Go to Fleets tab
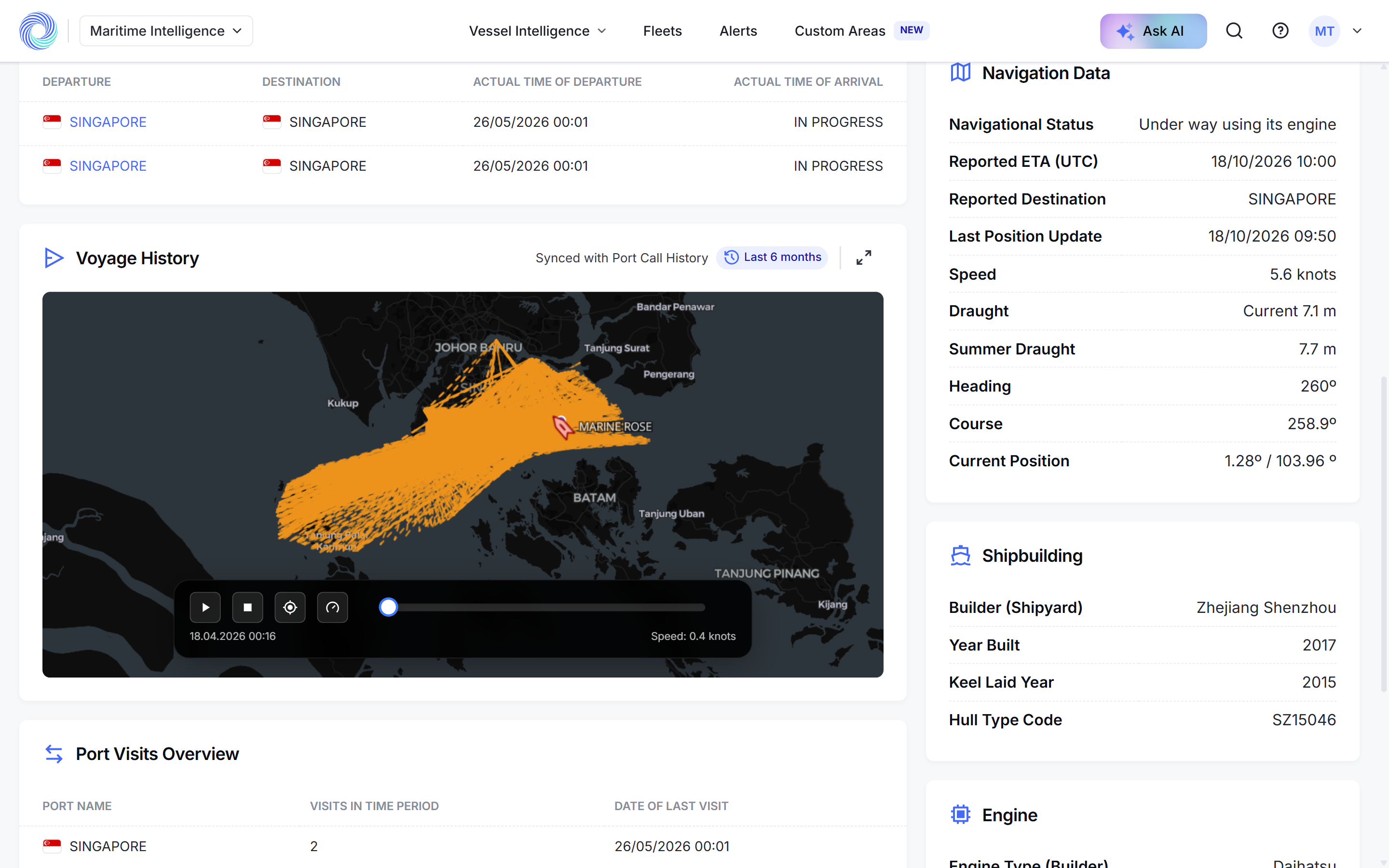This screenshot has width=1389, height=868. pyautogui.click(x=662, y=31)
